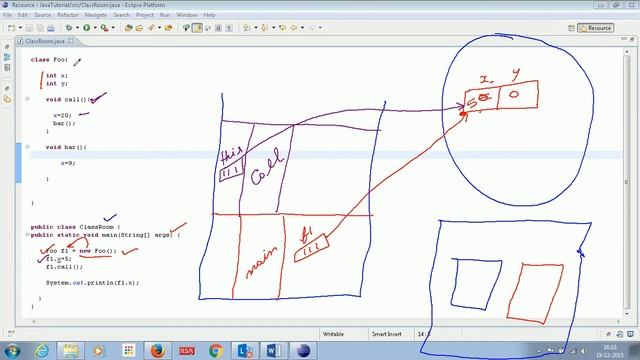Open the Help menu
This screenshot has width=640, height=360.
point(209,15)
